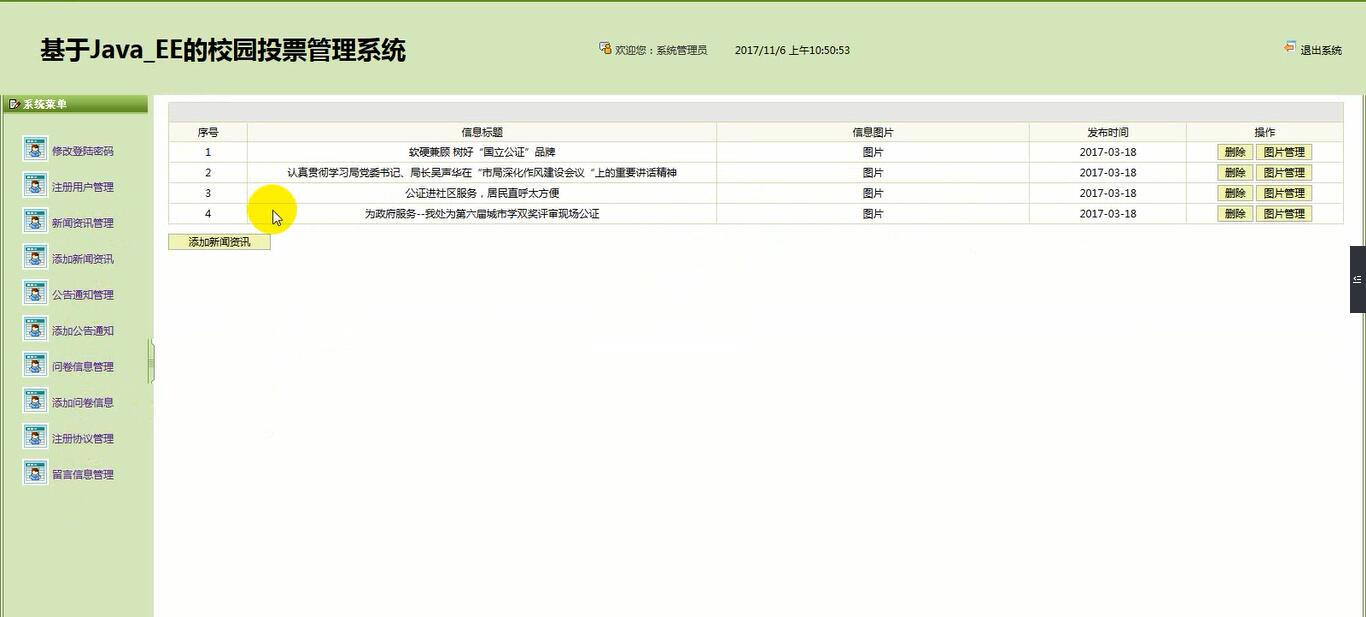Viewport: 1366px width, 617px height.
Task: Click the icon beside 添加新闻资讯
Action: coord(35,257)
